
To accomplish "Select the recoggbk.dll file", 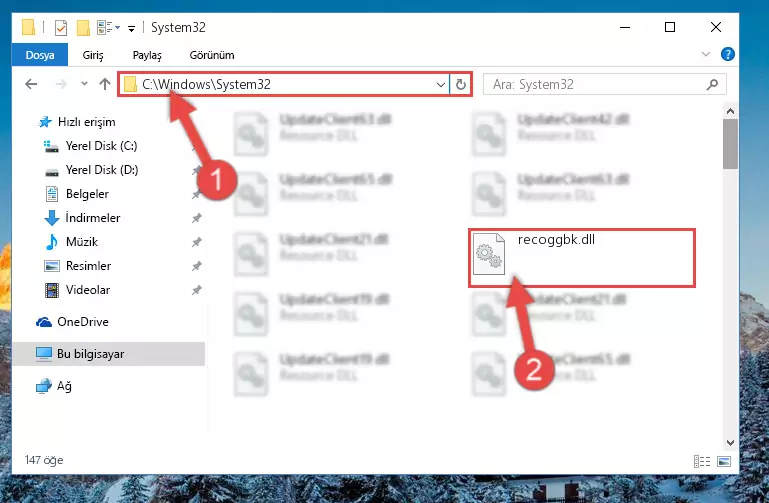I will [x=582, y=258].
